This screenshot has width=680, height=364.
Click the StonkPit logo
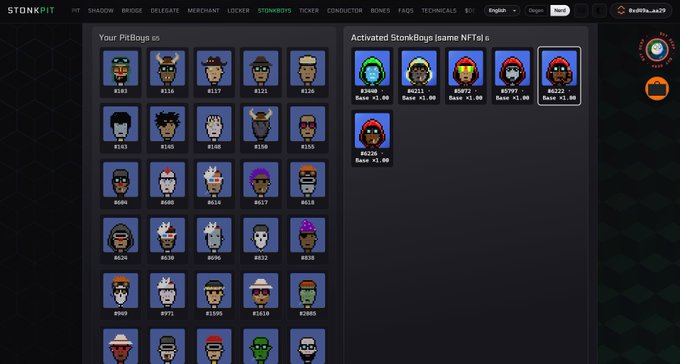click(x=31, y=10)
